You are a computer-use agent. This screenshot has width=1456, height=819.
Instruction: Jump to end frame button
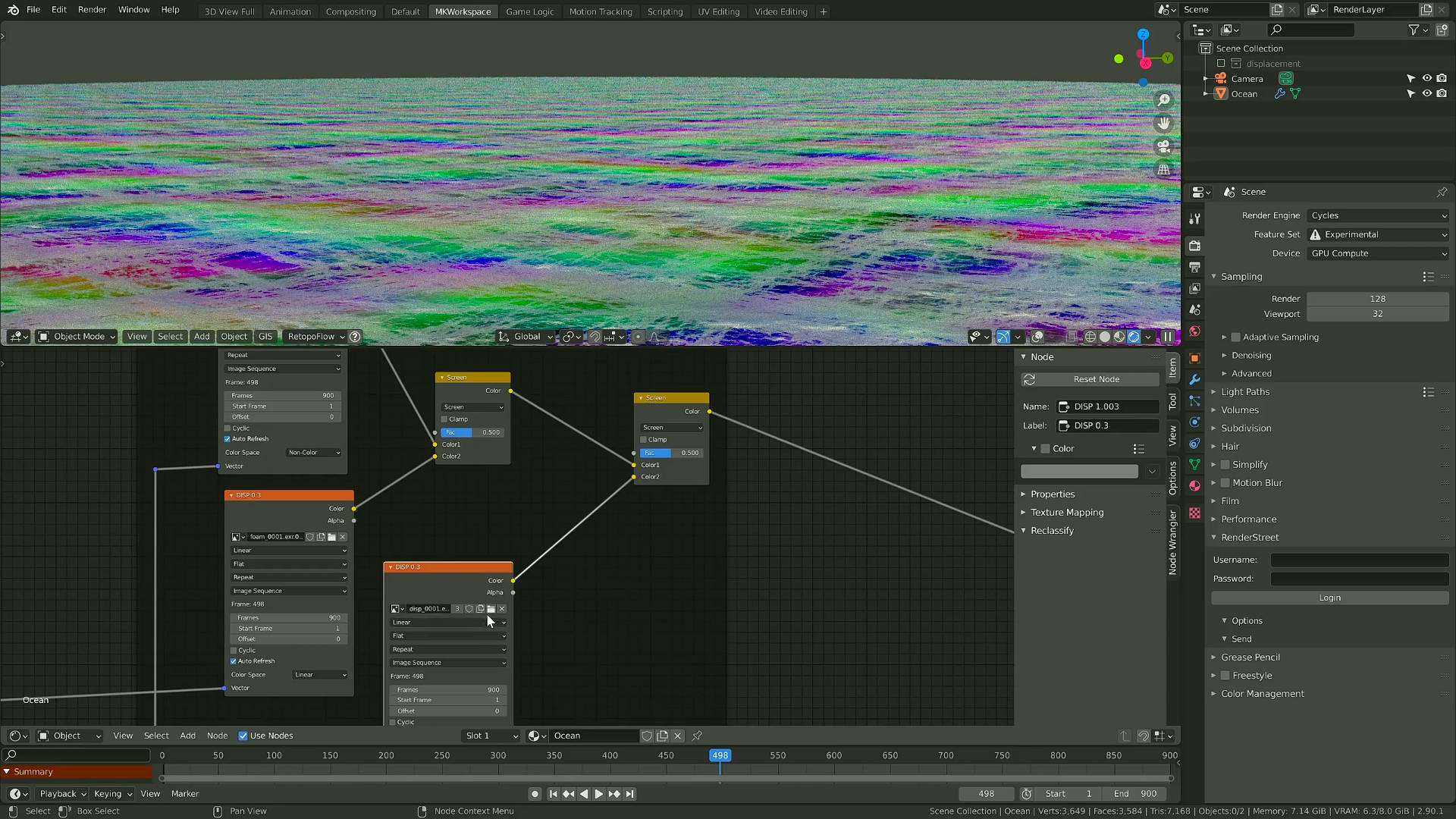(x=629, y=794)
